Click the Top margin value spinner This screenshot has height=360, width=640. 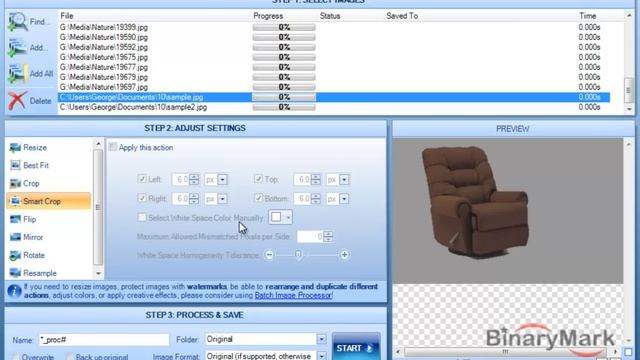tap(316, 180)
